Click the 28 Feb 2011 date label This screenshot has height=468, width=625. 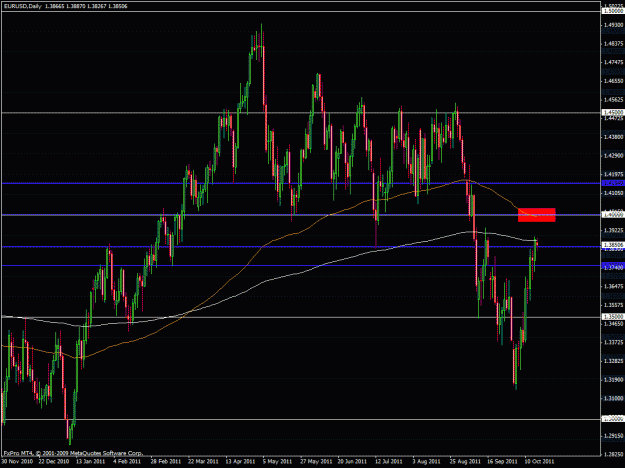[x=165, y=461]
